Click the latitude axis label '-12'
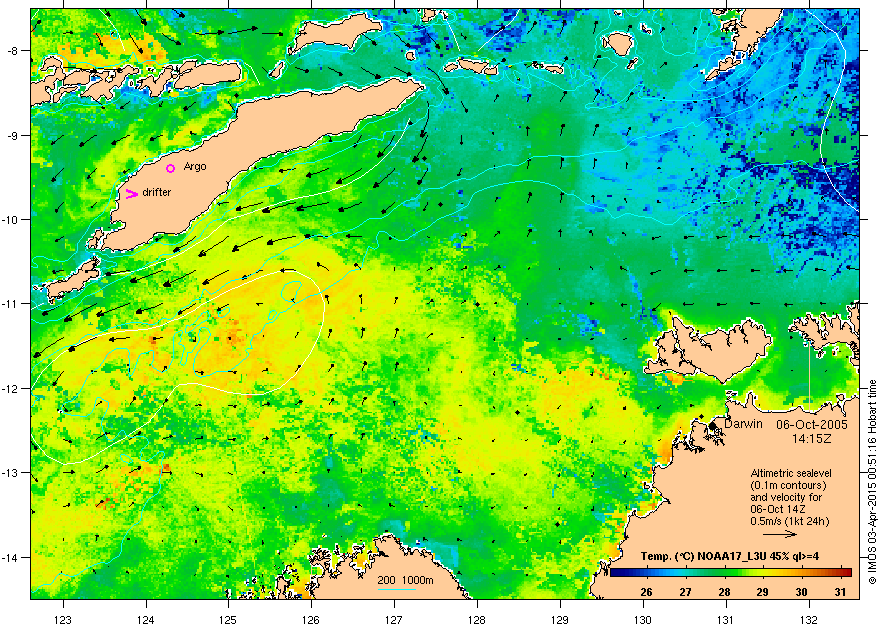Screen dimensions: 880x630 [x=11, y=388]
